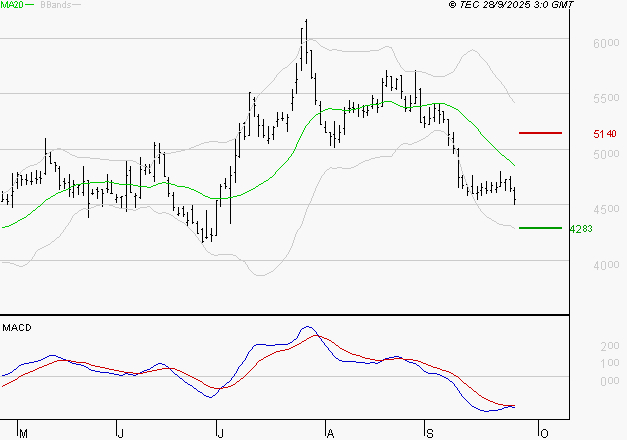Click the TEC copyright timestamp text
Image resolution: width=627 pixels, height=440 pixels.
(x=511, y=5)
